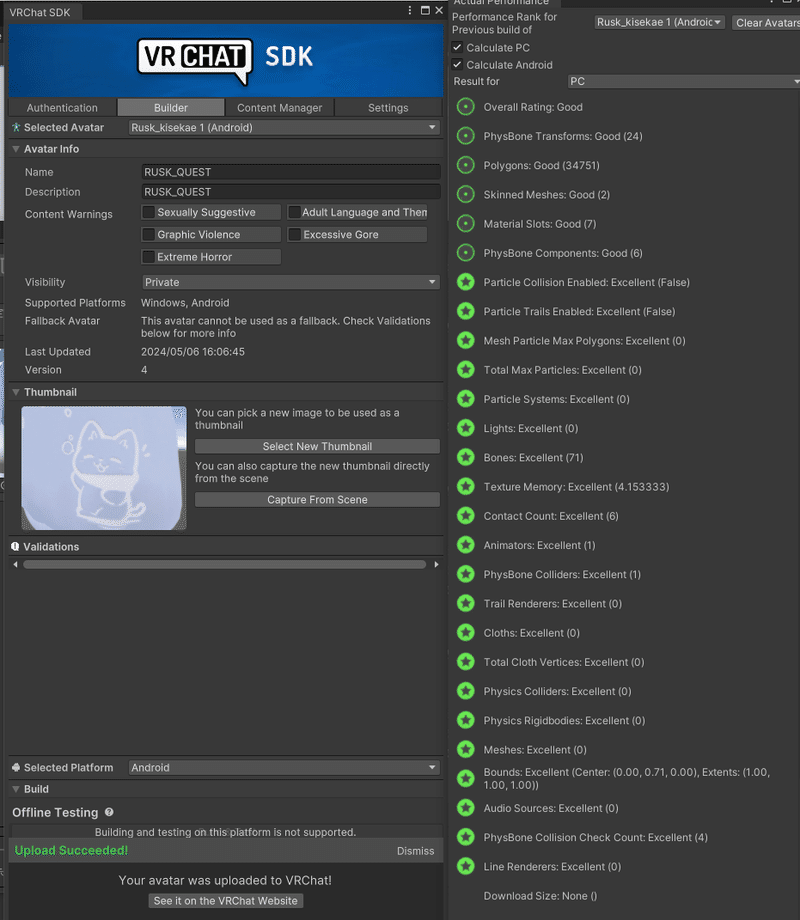Click the Material Slots rating icon
Image resolution: width=800 pixels, height=920 pixels.
click(x=465, y=224)
